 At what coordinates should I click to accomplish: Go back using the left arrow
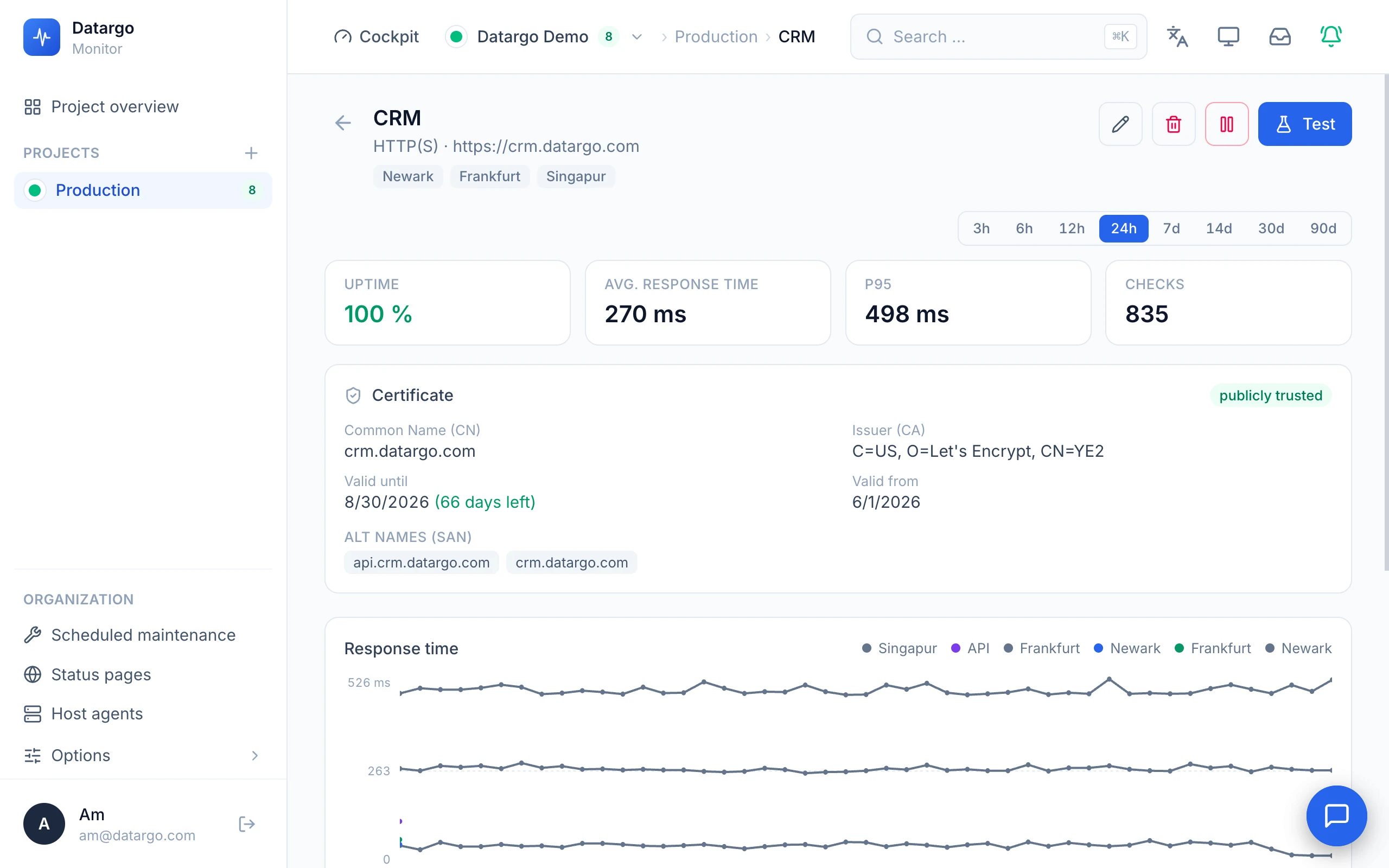343,123
